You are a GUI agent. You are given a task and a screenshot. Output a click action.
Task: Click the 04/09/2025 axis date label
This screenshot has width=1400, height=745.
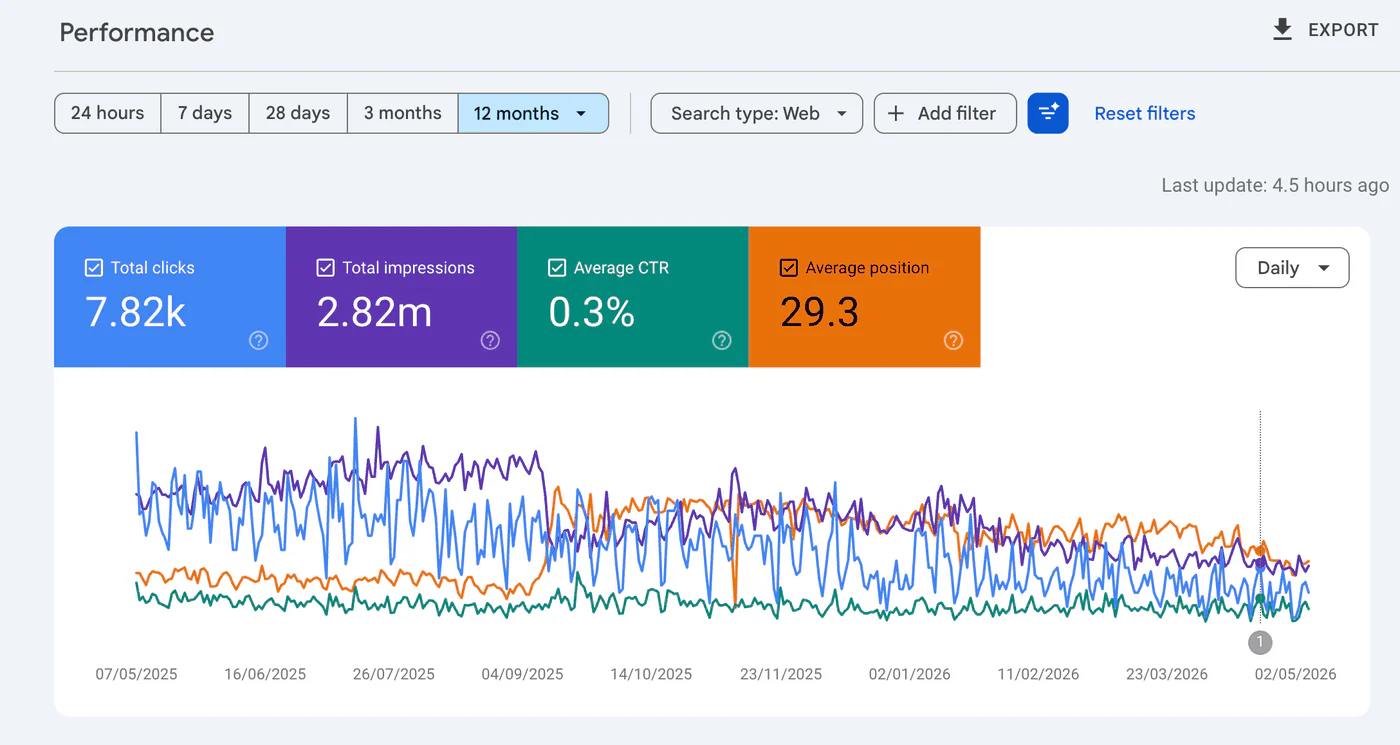(x=522, y=674)
